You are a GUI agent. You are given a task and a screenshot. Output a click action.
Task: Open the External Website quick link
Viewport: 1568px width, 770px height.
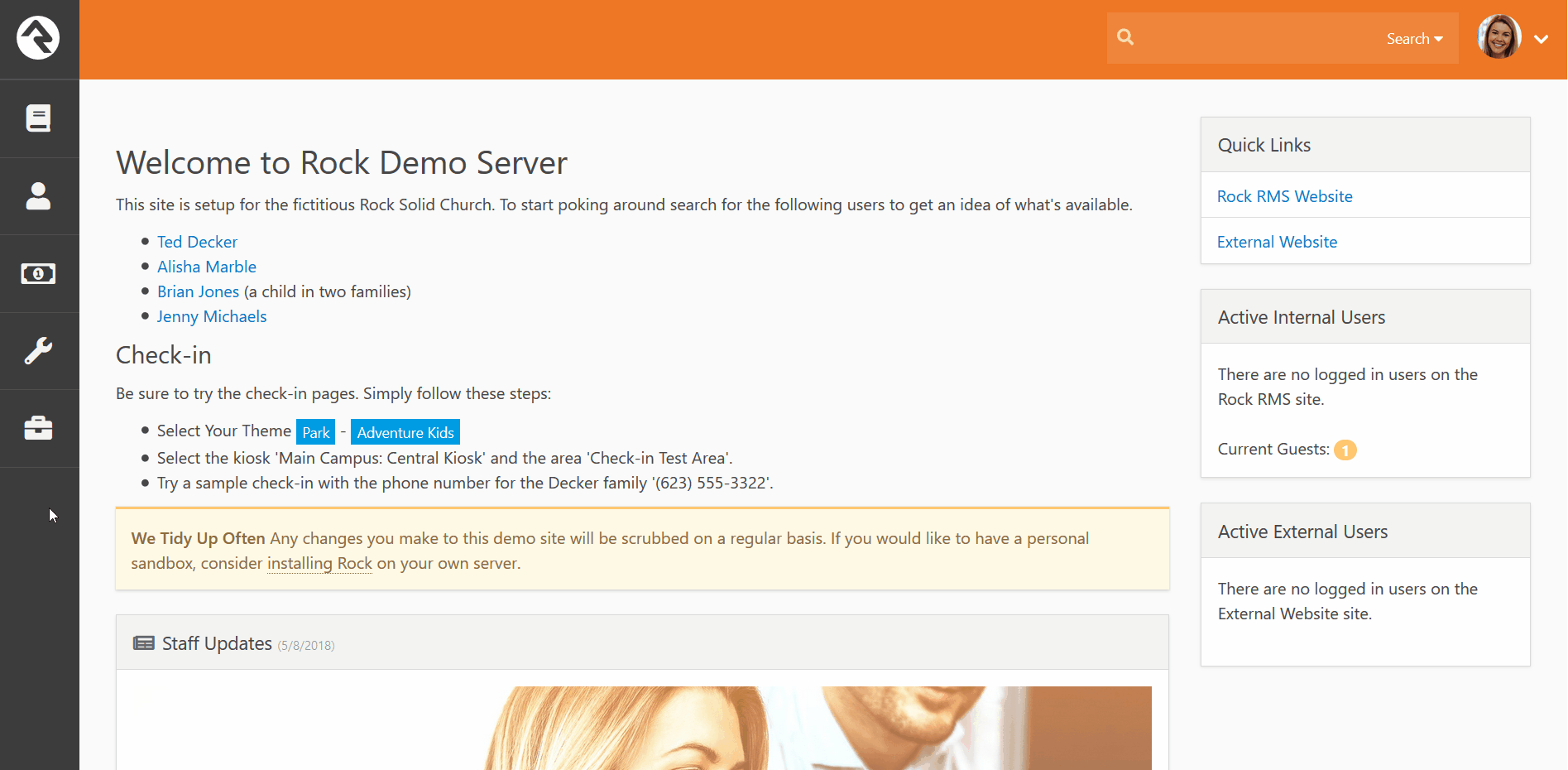click(1277, 242)
